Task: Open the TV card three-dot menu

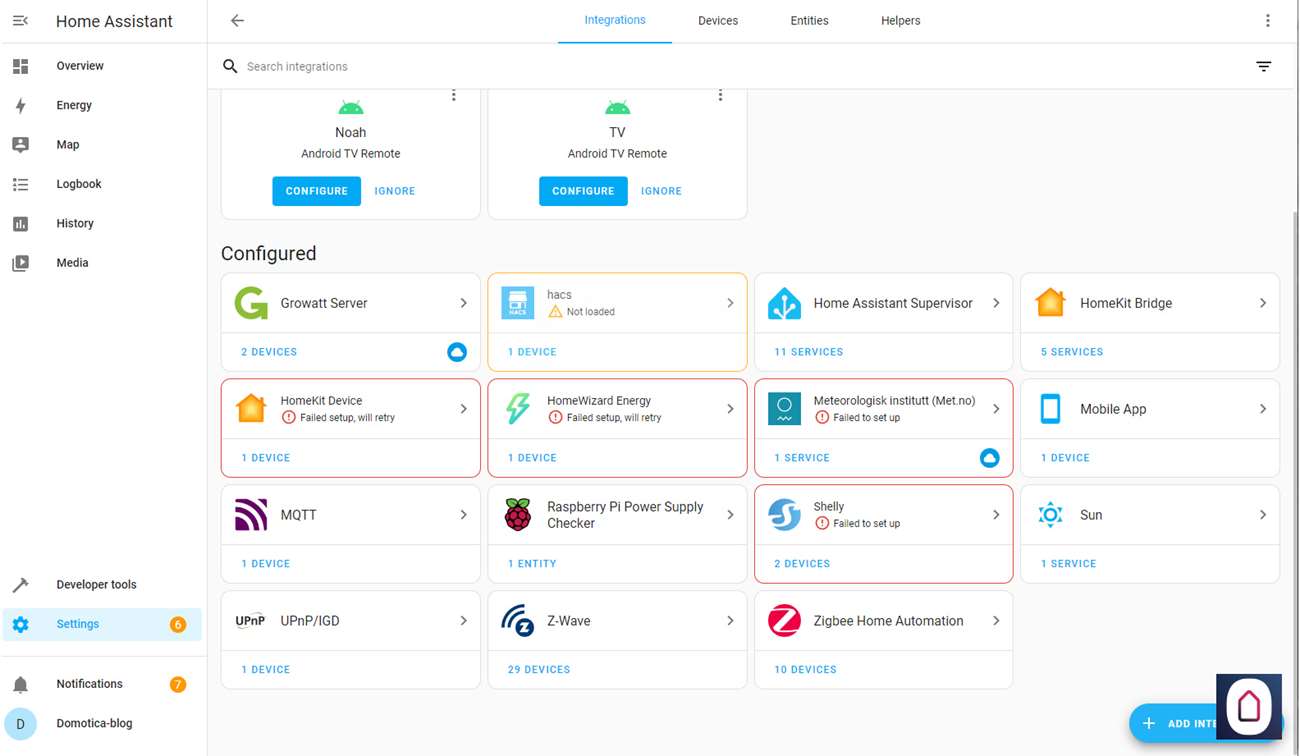Action: coord(720,96)
